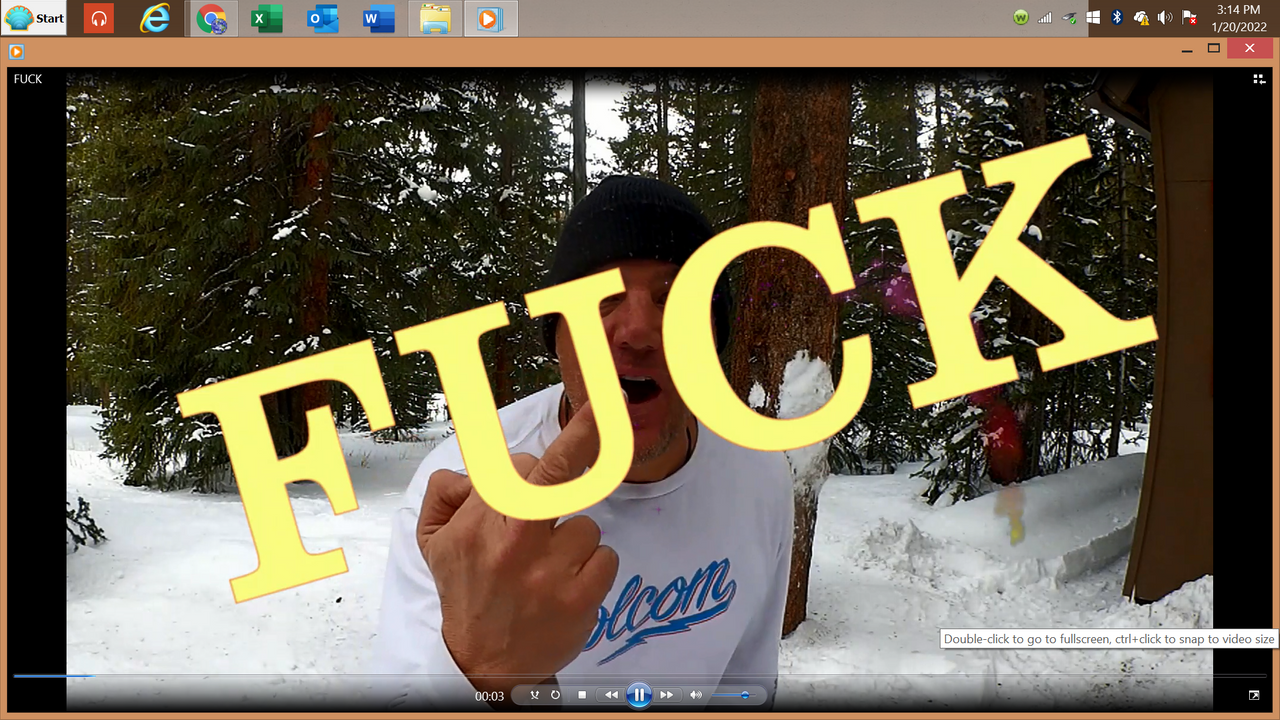Toggle shuffle mode in player
The image size is (1280, 720).
pyautogui.click(x=534, y=695)
